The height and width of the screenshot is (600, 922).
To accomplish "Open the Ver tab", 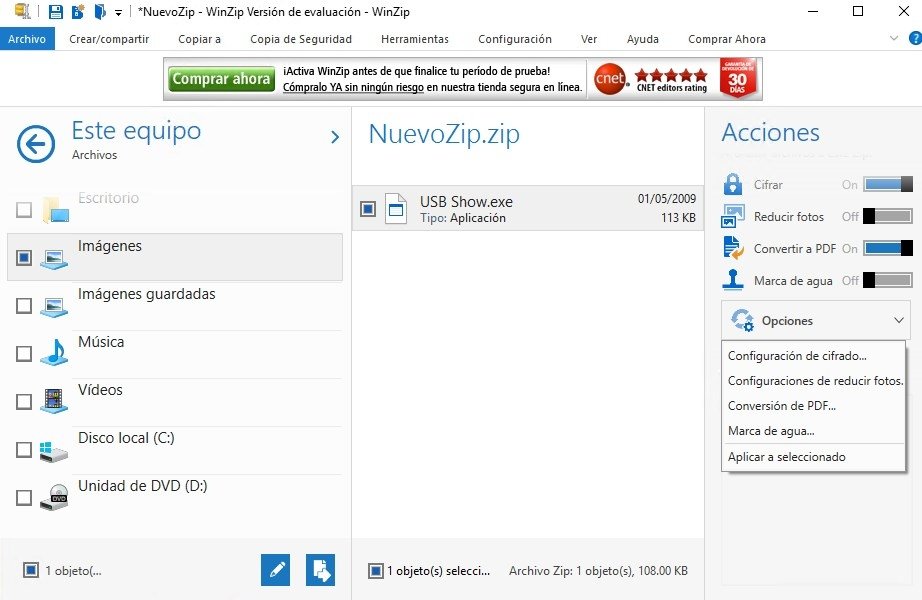I will [x=589, y=39].
